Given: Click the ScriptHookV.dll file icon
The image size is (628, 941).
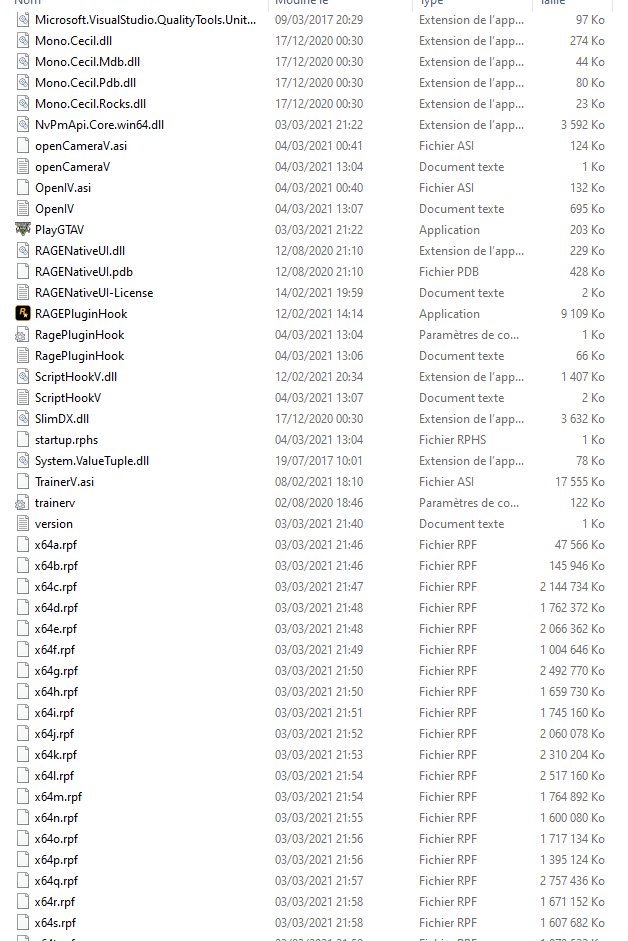Looking at the screenshot, I should point(23,377).
